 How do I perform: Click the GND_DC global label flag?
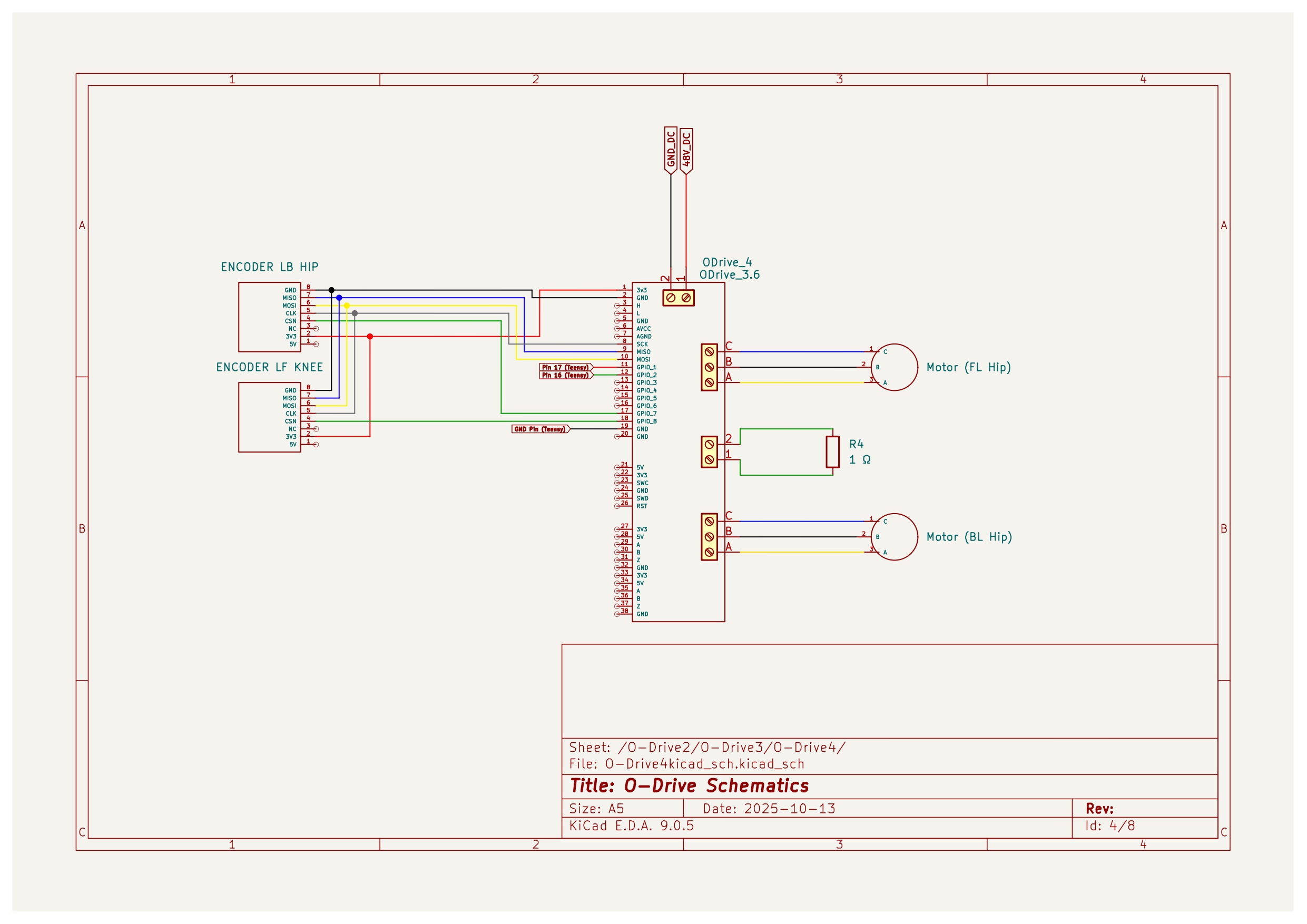coord(671,150)
